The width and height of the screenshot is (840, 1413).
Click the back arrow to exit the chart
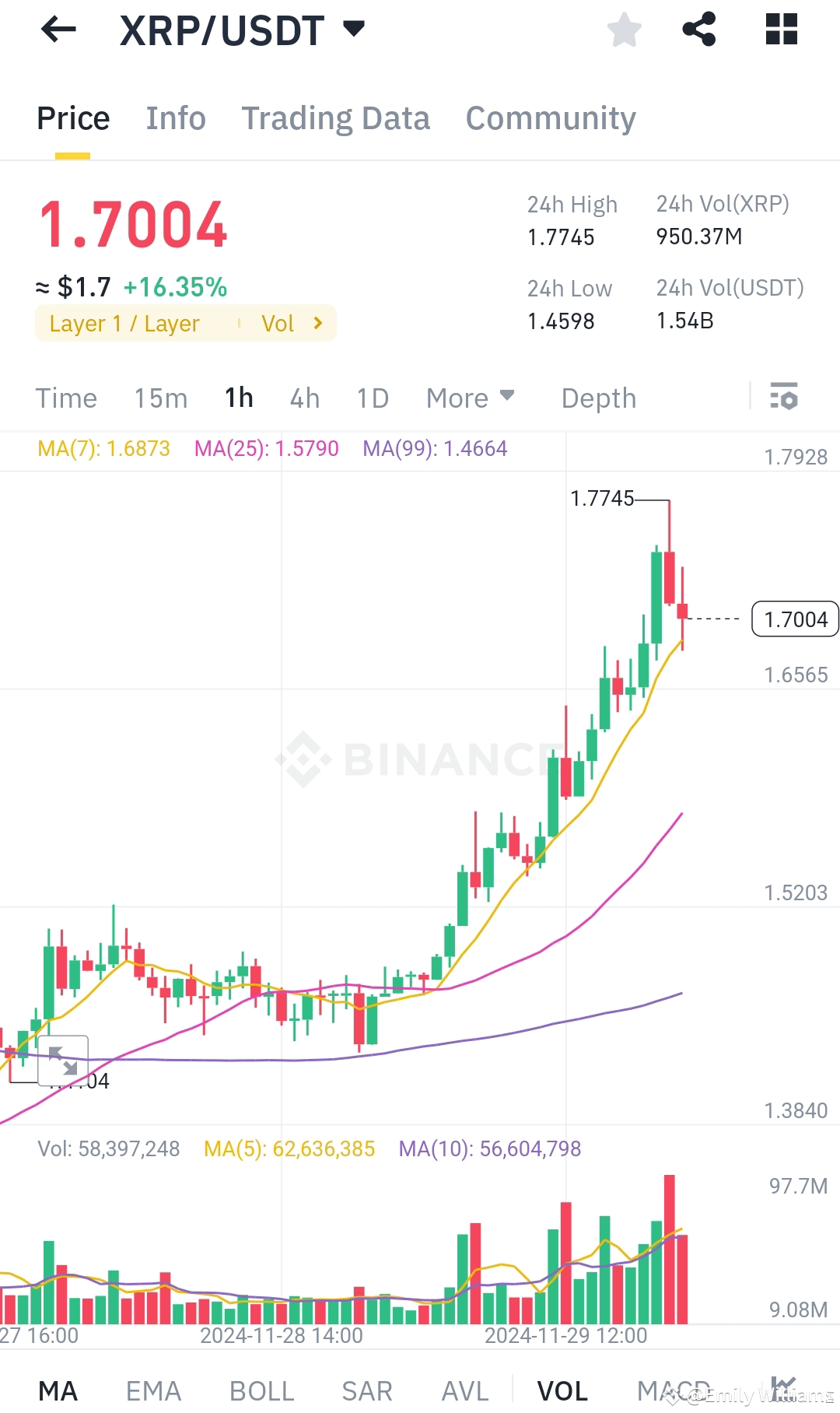click(58, 30)
